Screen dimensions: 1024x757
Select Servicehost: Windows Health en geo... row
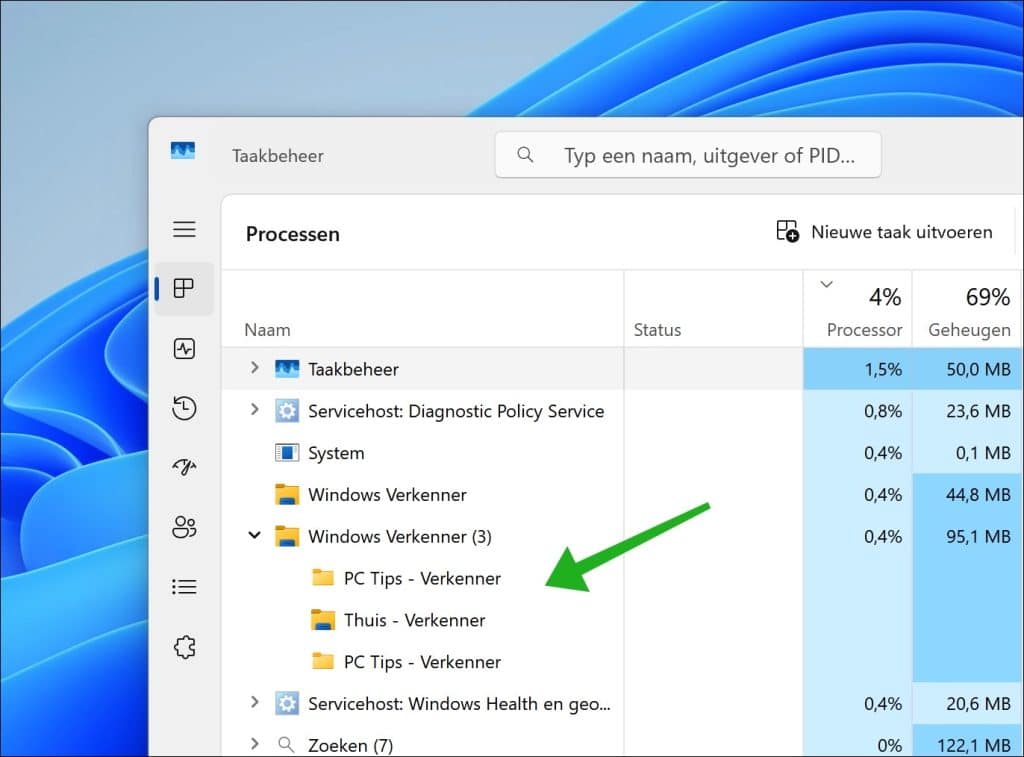[622, 703]
